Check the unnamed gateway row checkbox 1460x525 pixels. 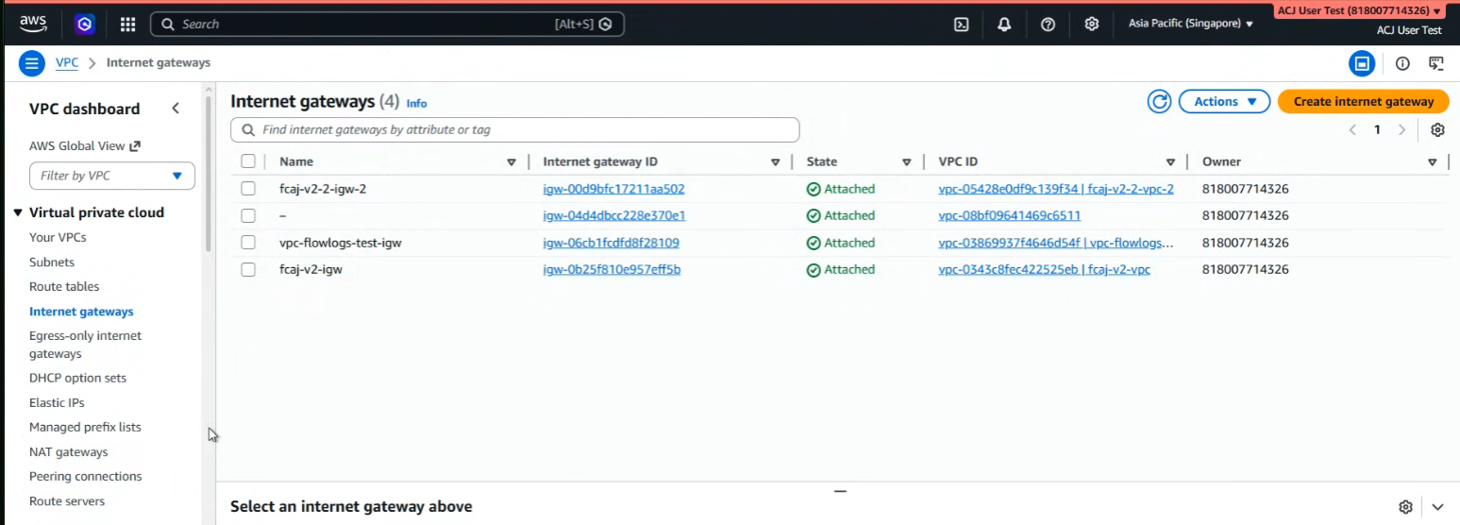point(248,215)
